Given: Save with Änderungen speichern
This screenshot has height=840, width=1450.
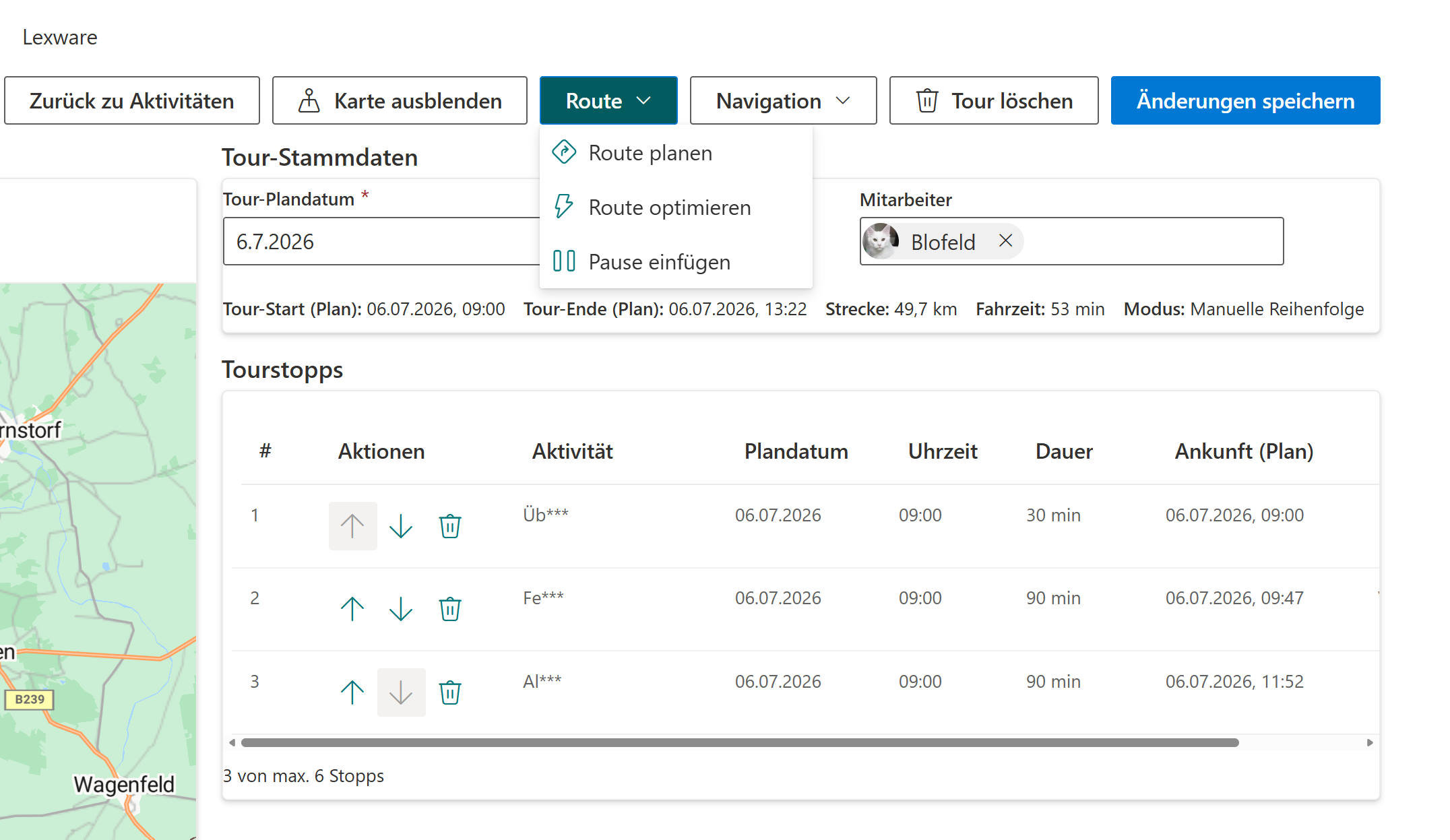Looking at the screenshot, I should tap(1245, 100).
